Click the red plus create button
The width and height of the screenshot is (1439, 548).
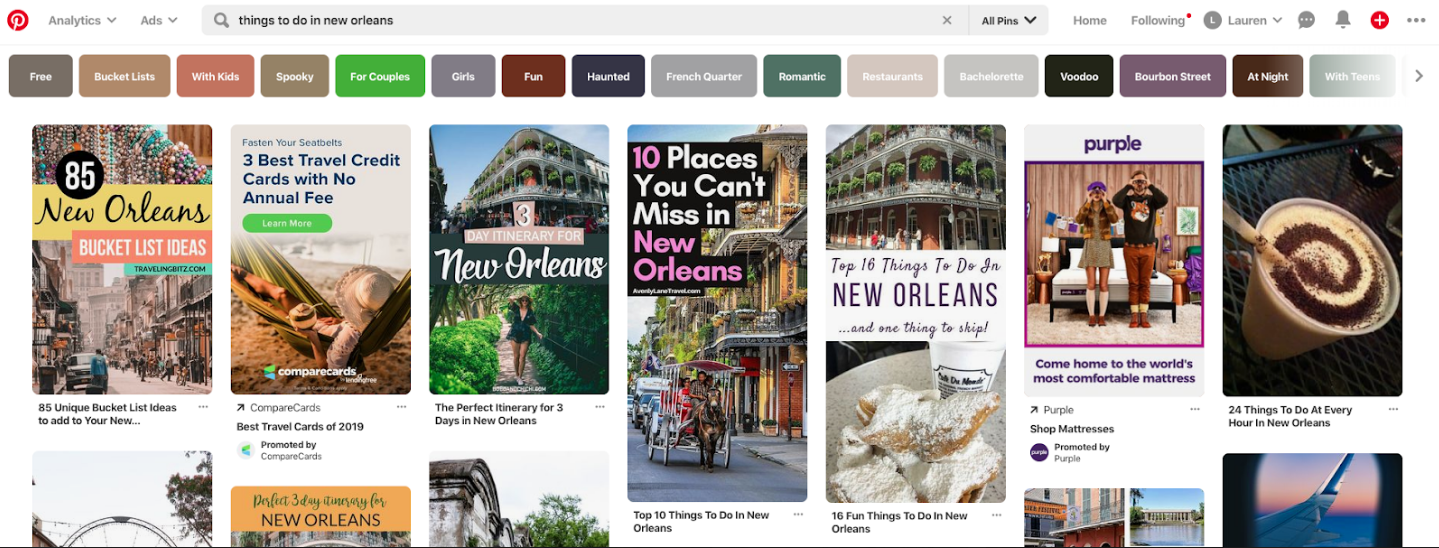pos(1379,20)
